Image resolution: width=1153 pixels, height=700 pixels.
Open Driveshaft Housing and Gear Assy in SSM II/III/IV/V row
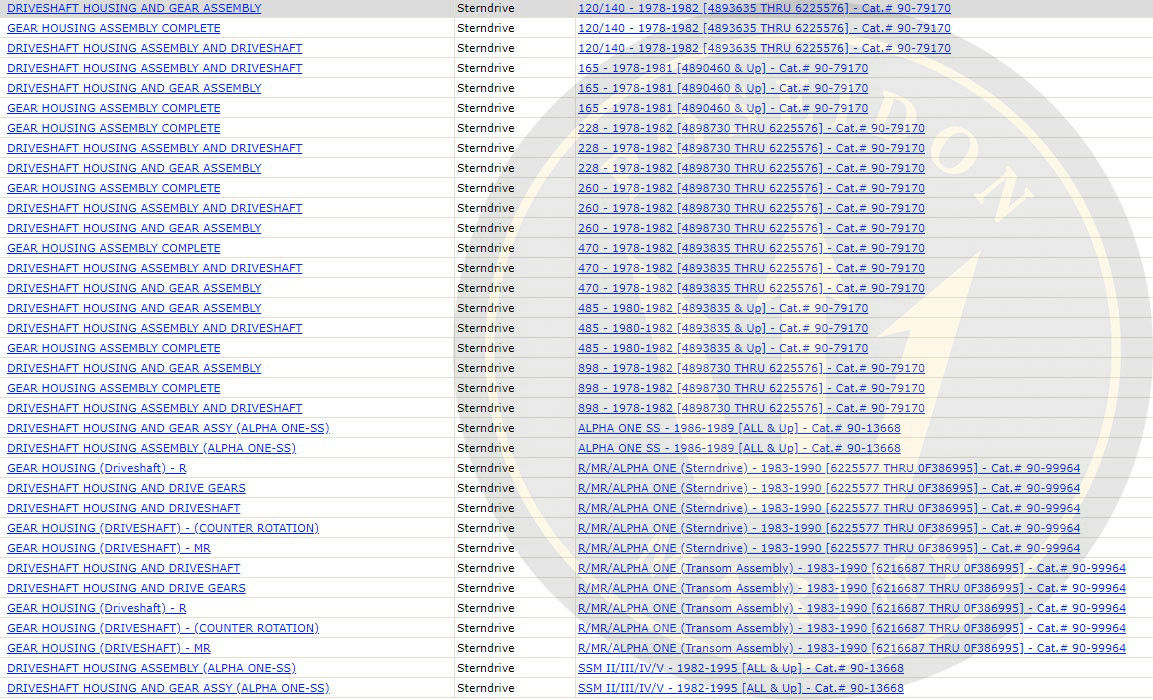coord(167,688)
